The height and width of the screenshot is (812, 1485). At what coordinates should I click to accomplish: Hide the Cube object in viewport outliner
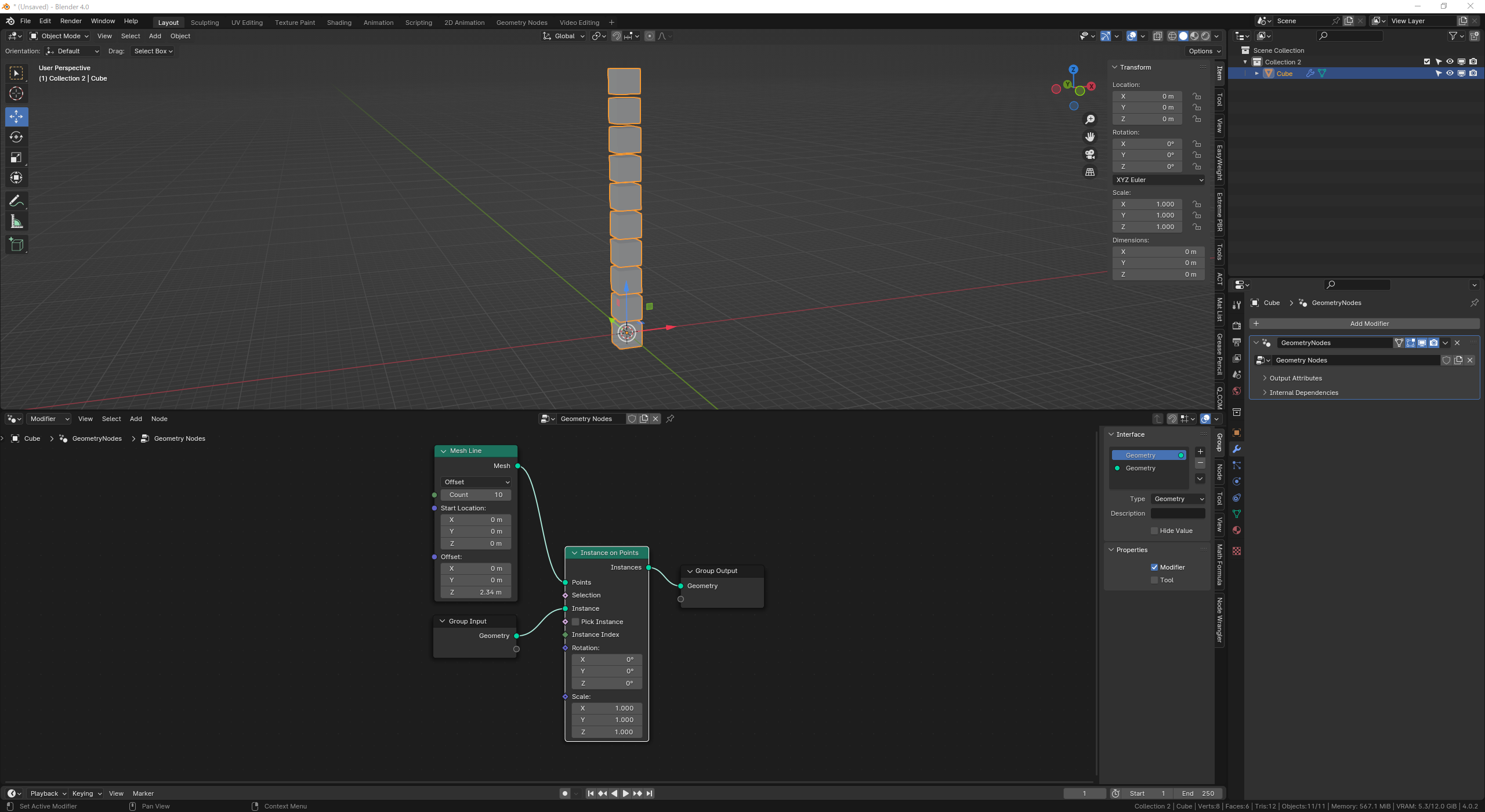coord(1450,74)
